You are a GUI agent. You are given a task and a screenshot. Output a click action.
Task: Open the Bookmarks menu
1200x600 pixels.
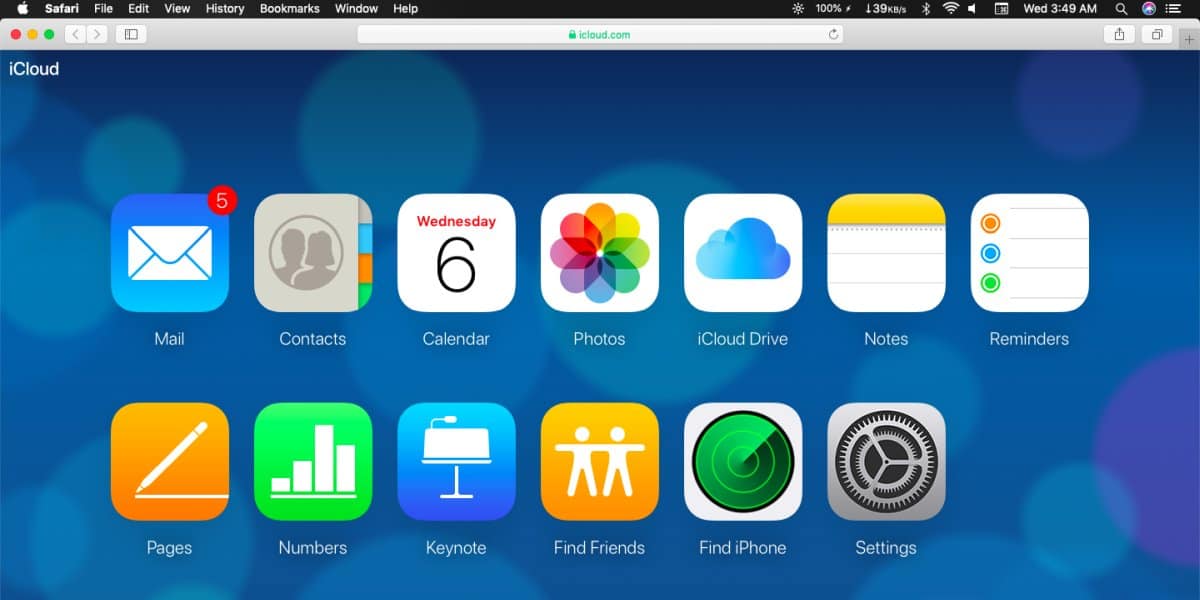290,8
